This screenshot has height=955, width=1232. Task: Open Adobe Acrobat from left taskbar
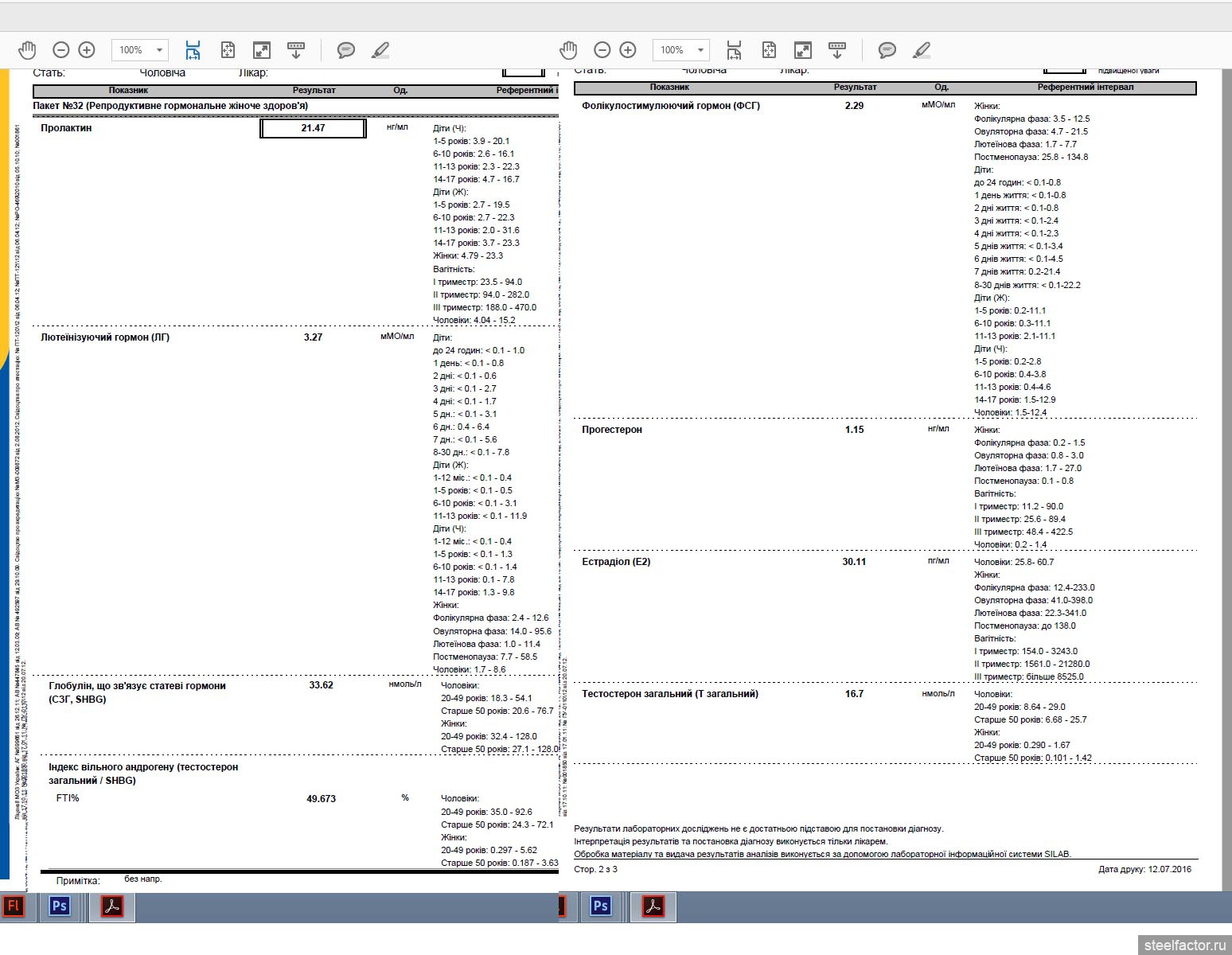click(112, 906)
